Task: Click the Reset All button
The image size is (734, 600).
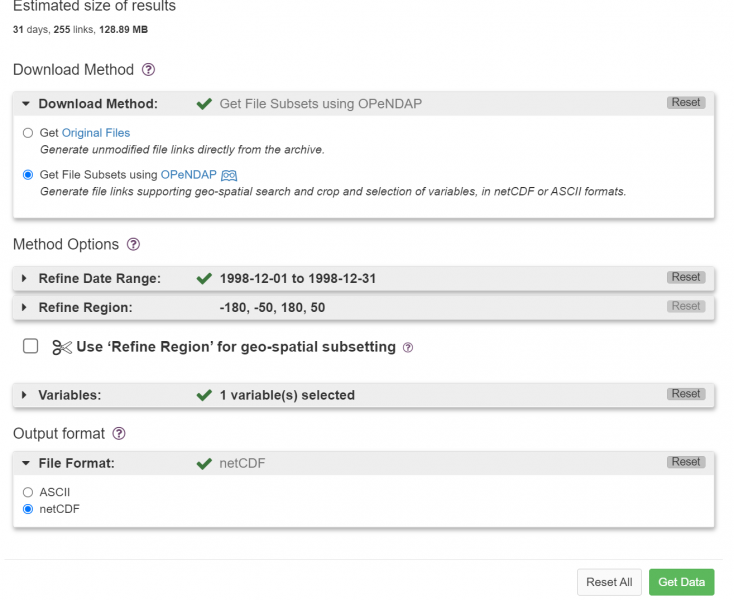Action: 608,582
